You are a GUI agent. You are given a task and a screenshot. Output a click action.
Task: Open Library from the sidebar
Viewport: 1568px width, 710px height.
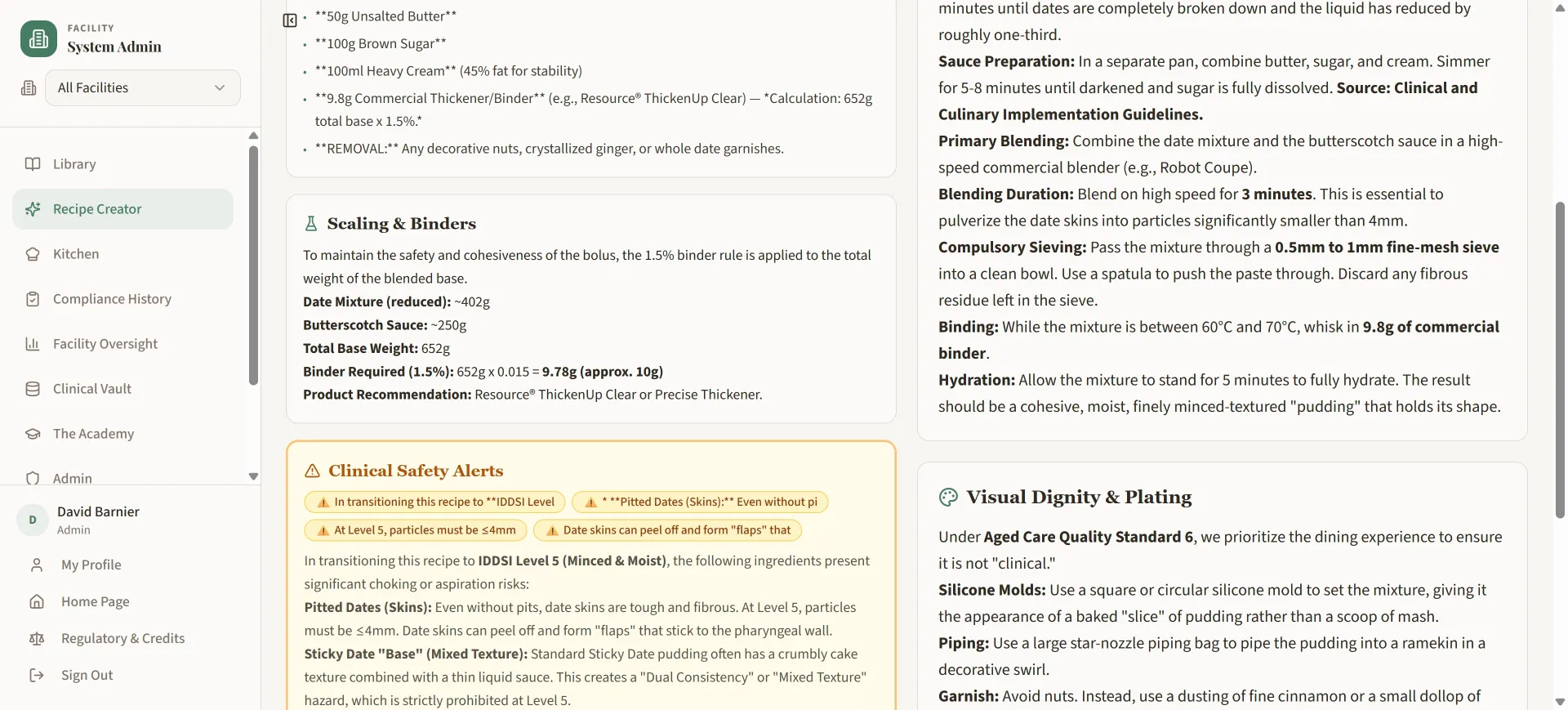pos(122,164)
